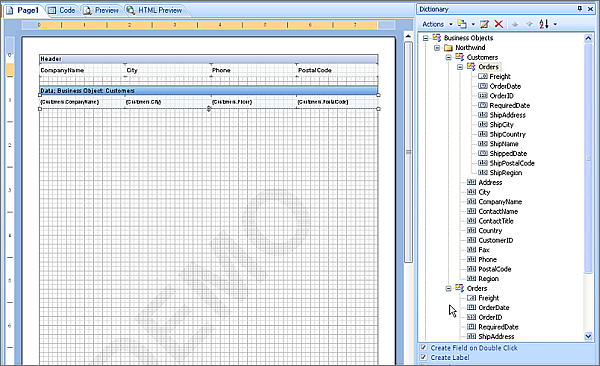600x366 pixels.
Task: Select the OrderDate field under Customers Orders
Action: pyautogui.click(x=505, y=86)
